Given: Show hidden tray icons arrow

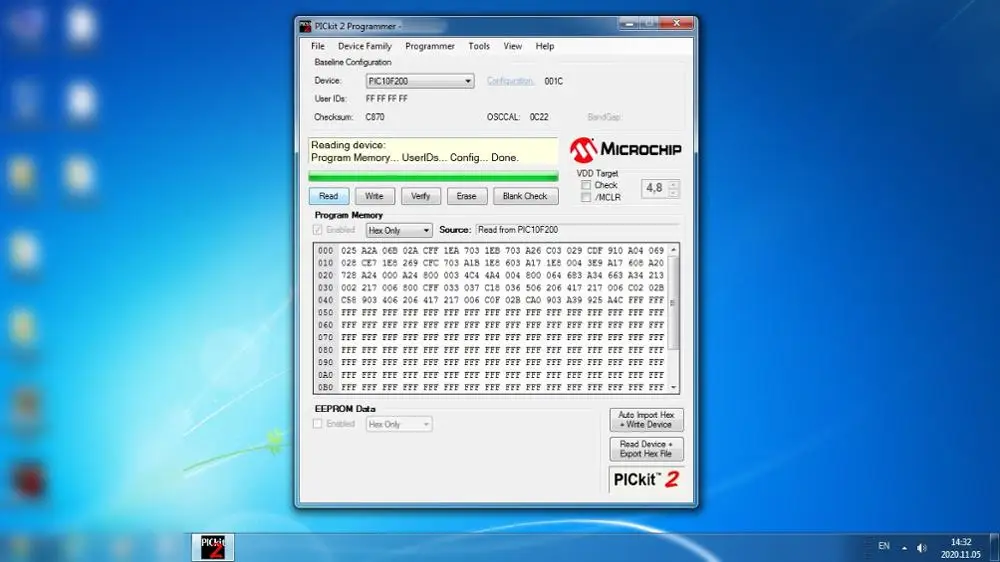Looking at the screenshot, I should 904,547.
